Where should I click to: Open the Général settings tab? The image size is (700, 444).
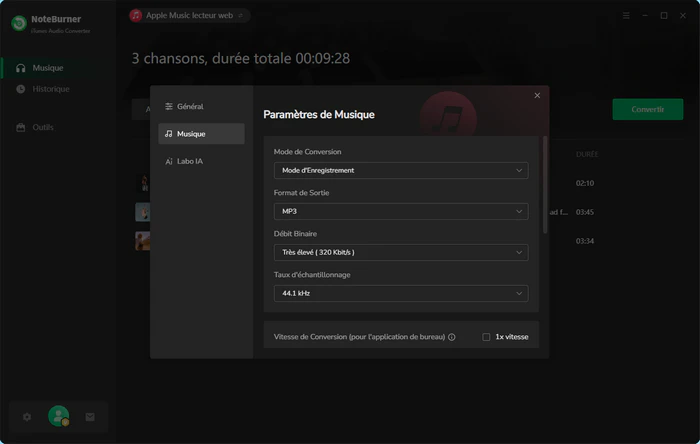point(201,106)
